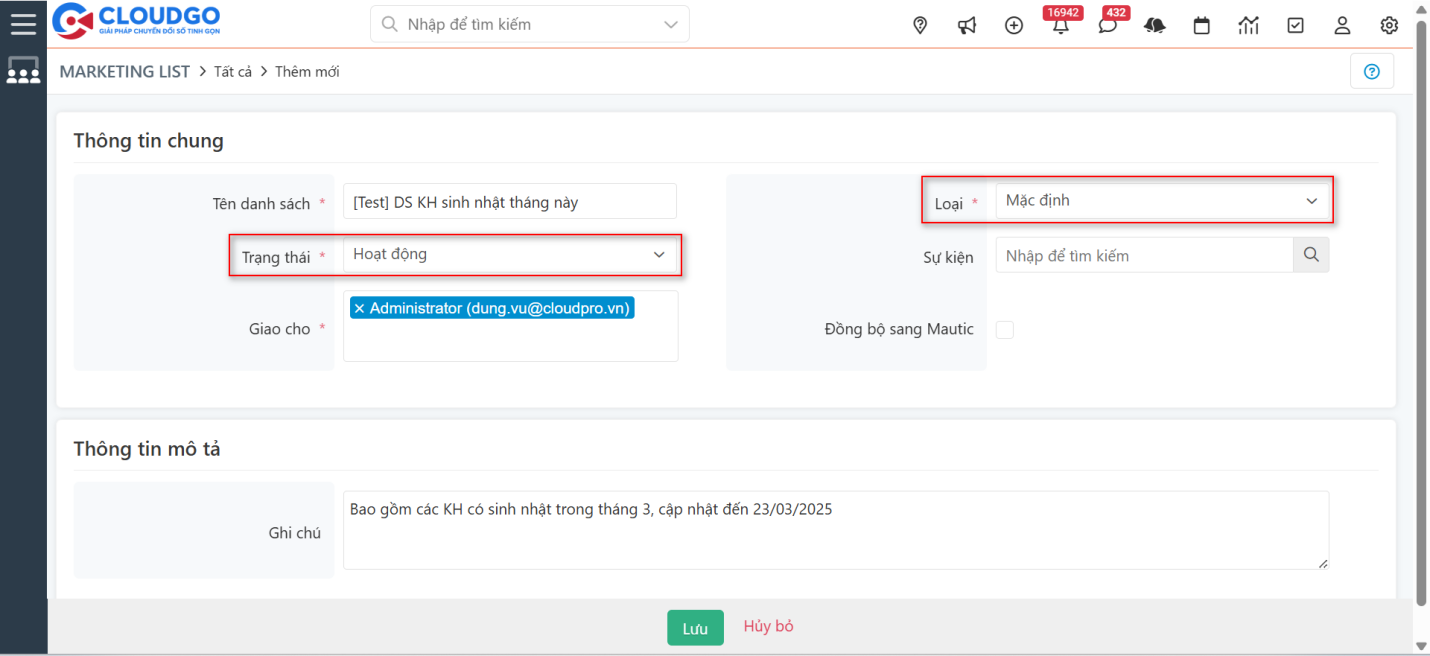Click inside the Ghi chú notes field

[x=836, y=530]
